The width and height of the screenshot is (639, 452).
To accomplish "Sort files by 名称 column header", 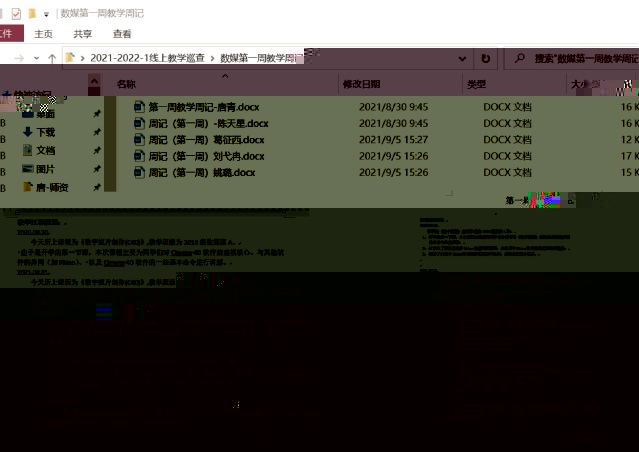I will (127, 85).
